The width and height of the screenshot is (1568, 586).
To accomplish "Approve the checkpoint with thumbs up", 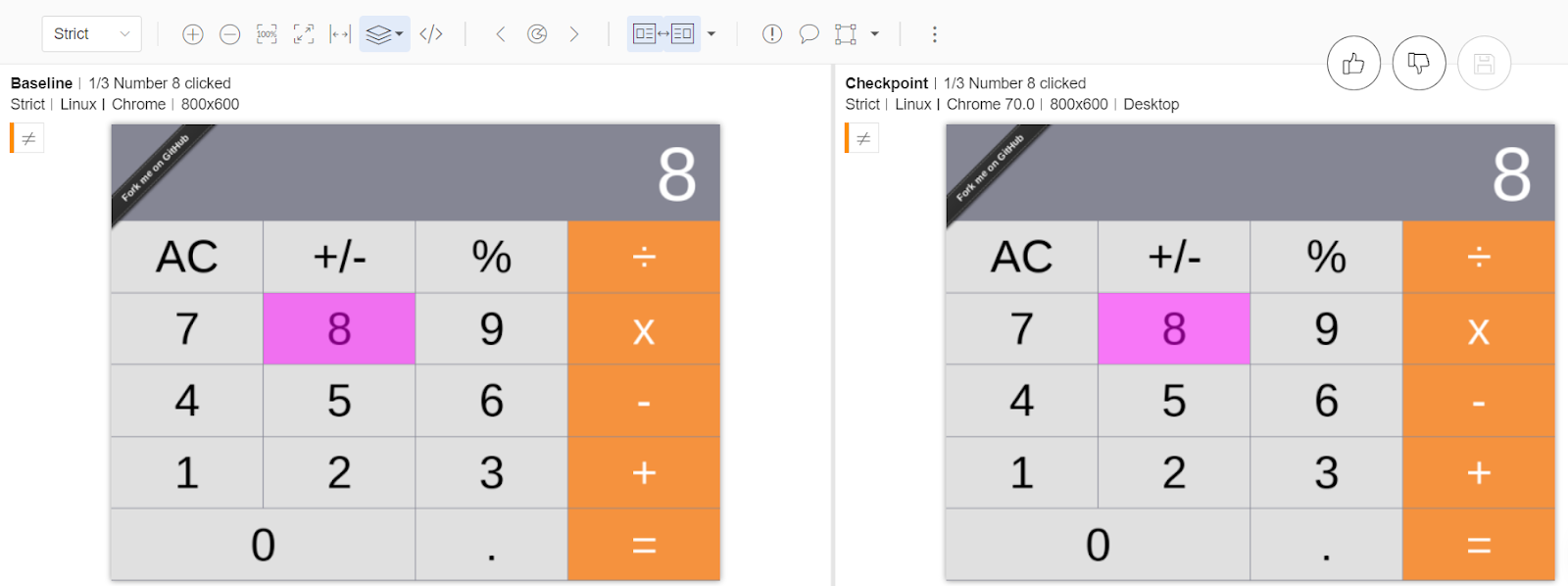I will pos(1353,64).
